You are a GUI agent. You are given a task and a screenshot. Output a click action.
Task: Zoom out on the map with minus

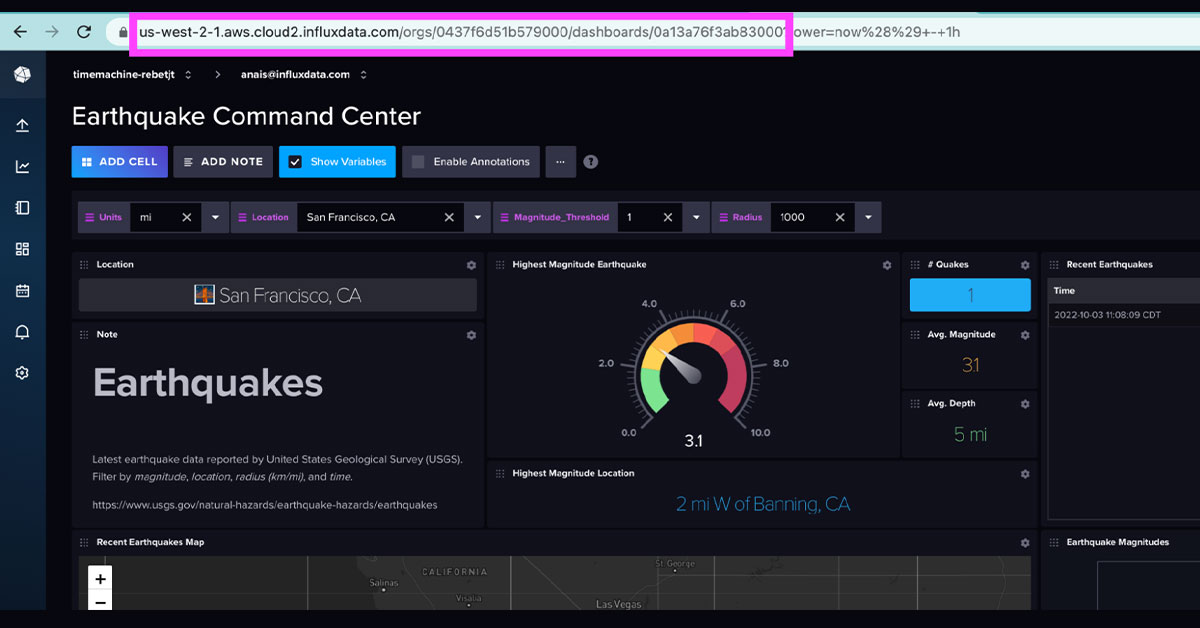click(x=100, y=601)
